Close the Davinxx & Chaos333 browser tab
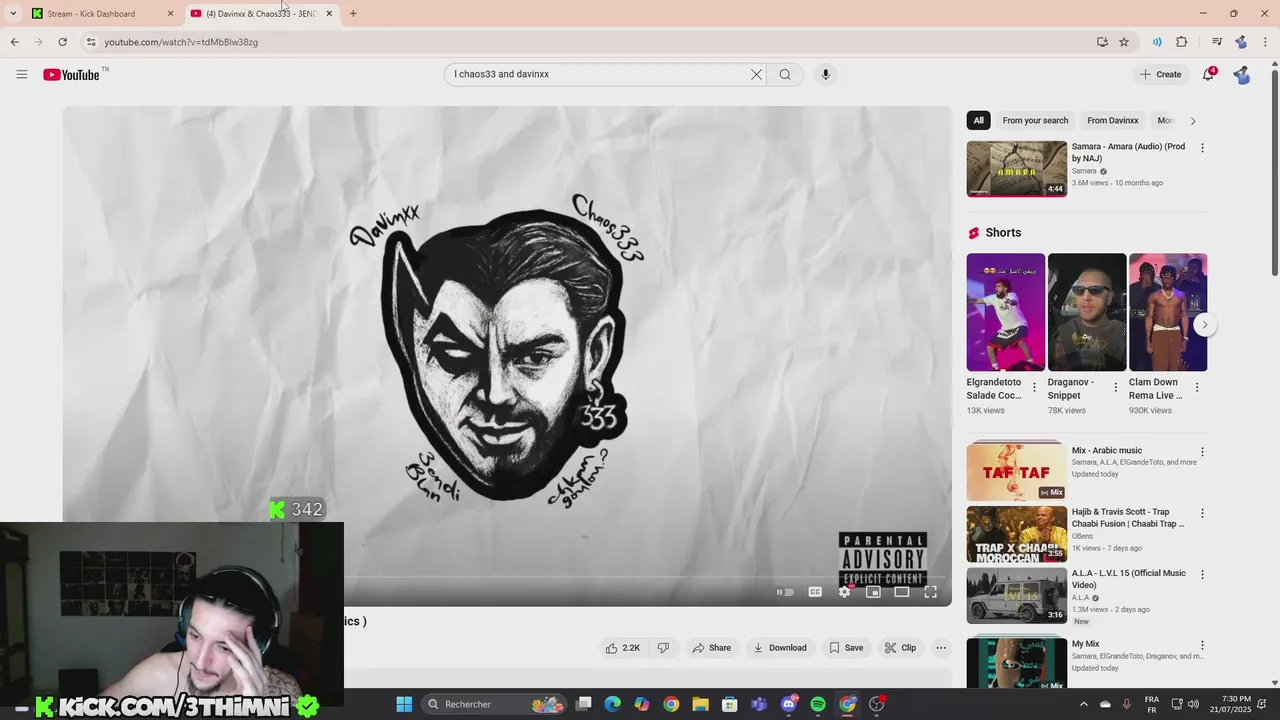 click(x=329, y=14)
